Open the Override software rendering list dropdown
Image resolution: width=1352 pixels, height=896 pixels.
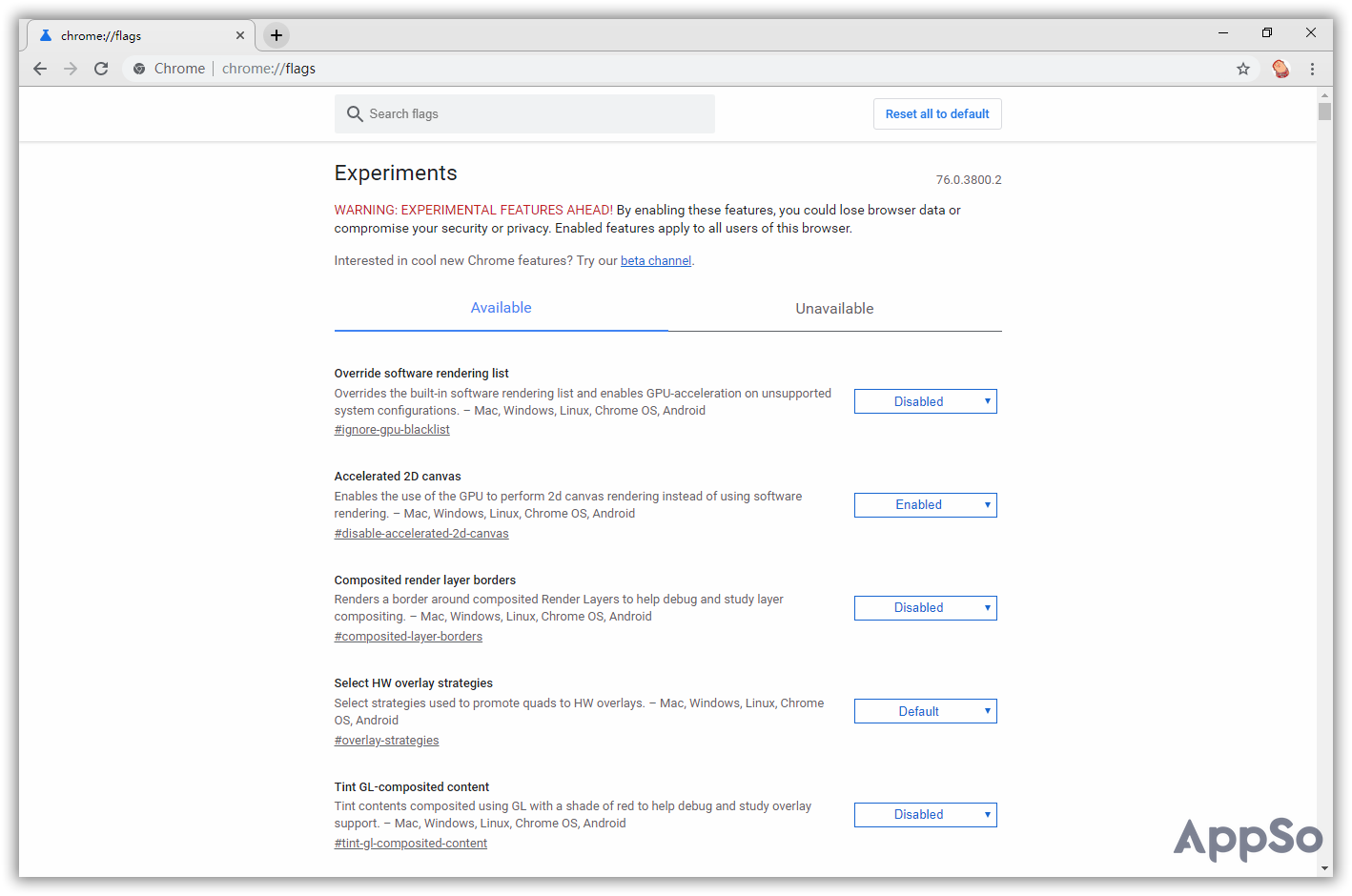tap(926, 401)
